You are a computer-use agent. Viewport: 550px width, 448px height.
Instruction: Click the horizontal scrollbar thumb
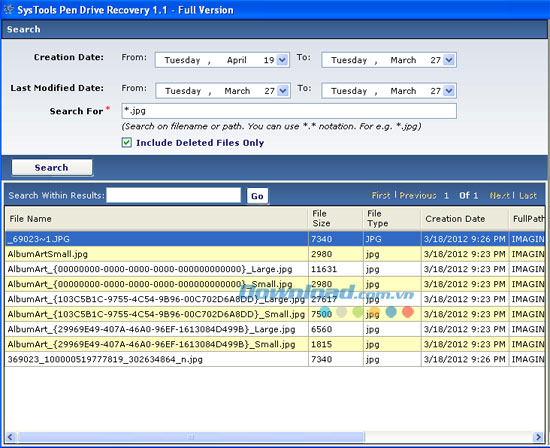(191, 437)
